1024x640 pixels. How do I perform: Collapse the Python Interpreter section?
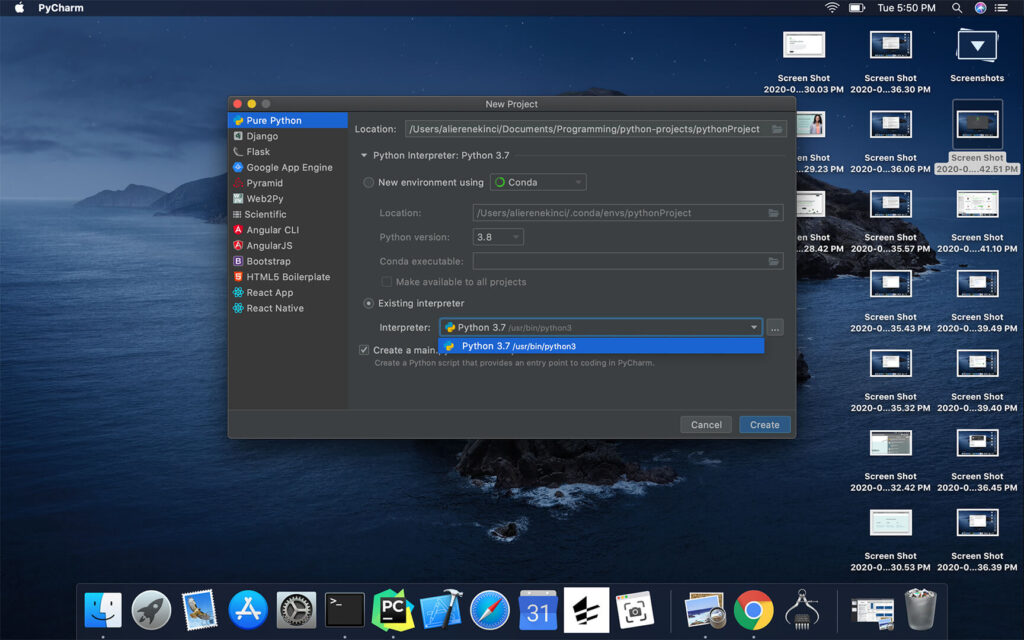(x=364, y=155)
